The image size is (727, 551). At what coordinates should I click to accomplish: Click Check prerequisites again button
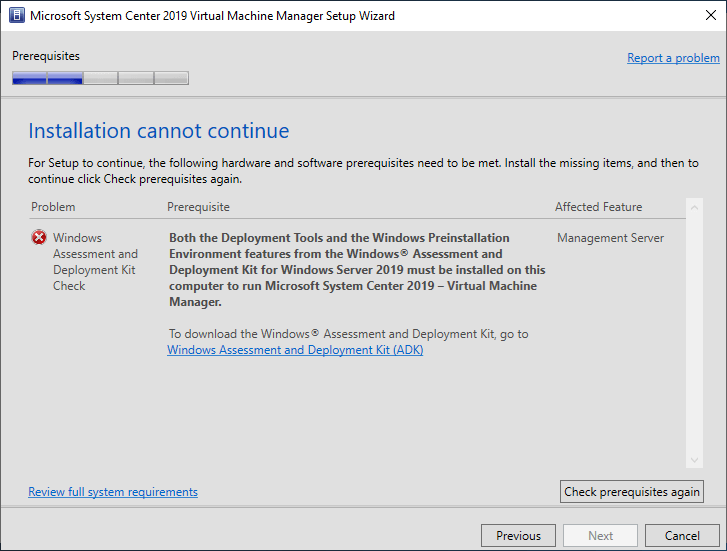(x=631, y=492)
